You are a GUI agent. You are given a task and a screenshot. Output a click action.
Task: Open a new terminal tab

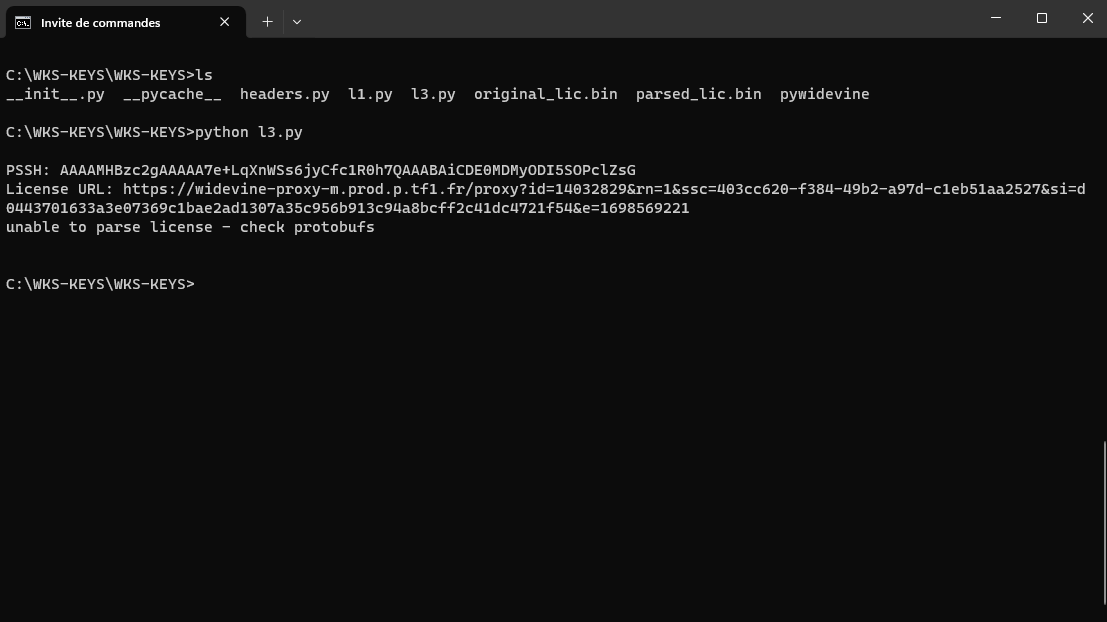pyautogui.click(x=267, y=21)
